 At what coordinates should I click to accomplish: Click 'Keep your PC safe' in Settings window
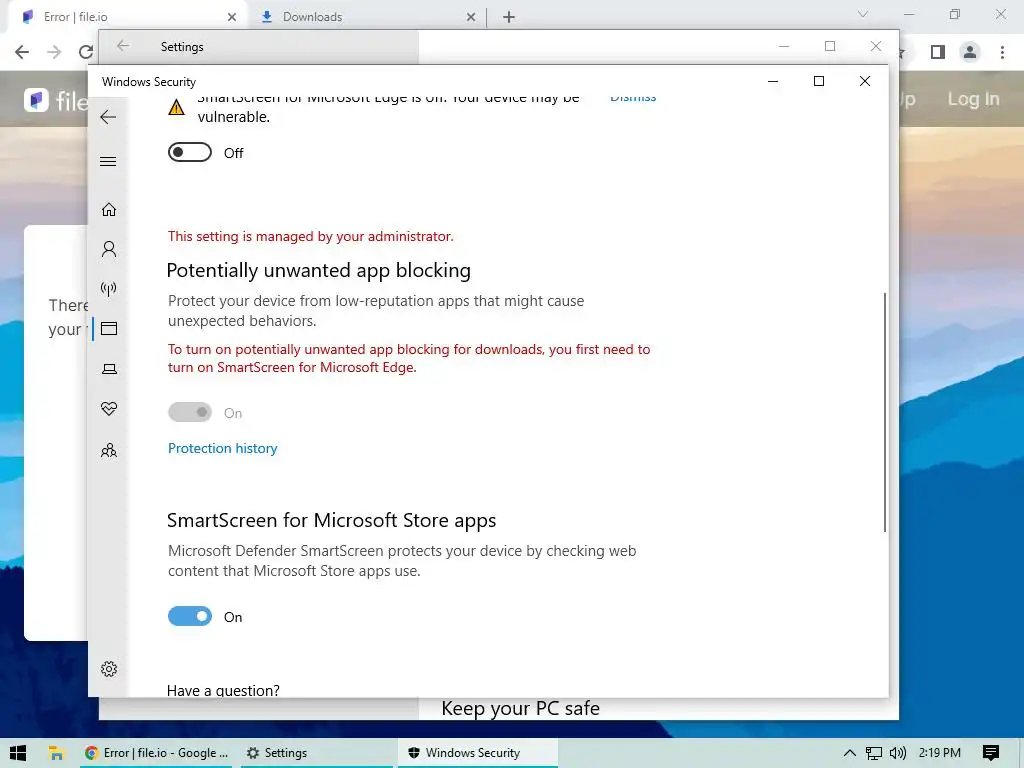point(520,709)
